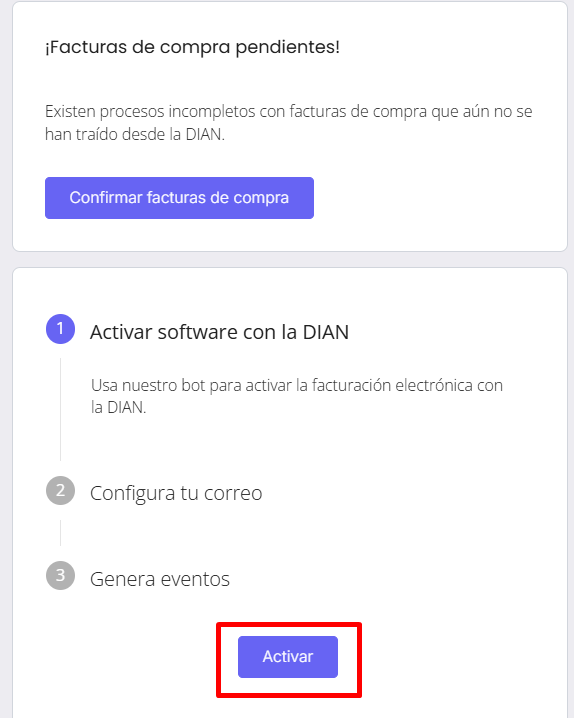574x718 pixels.
Task: Click the Activar button
Action: pyautogui.click(x=288, y=657)
